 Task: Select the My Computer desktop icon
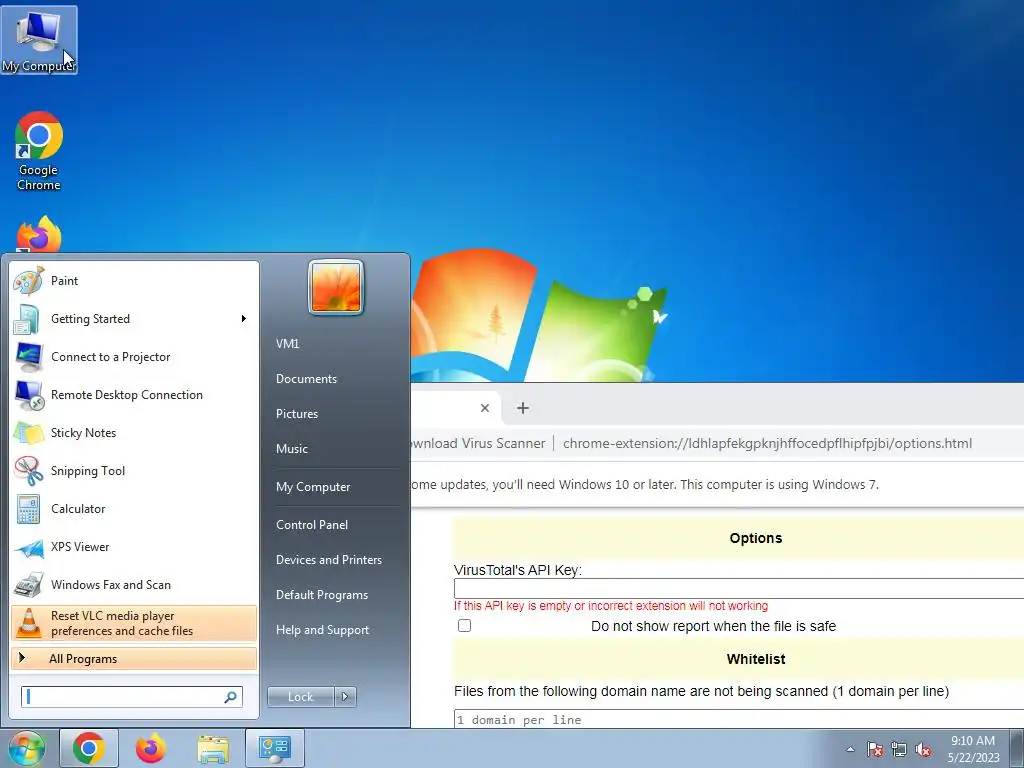click(x=39, y=40)
